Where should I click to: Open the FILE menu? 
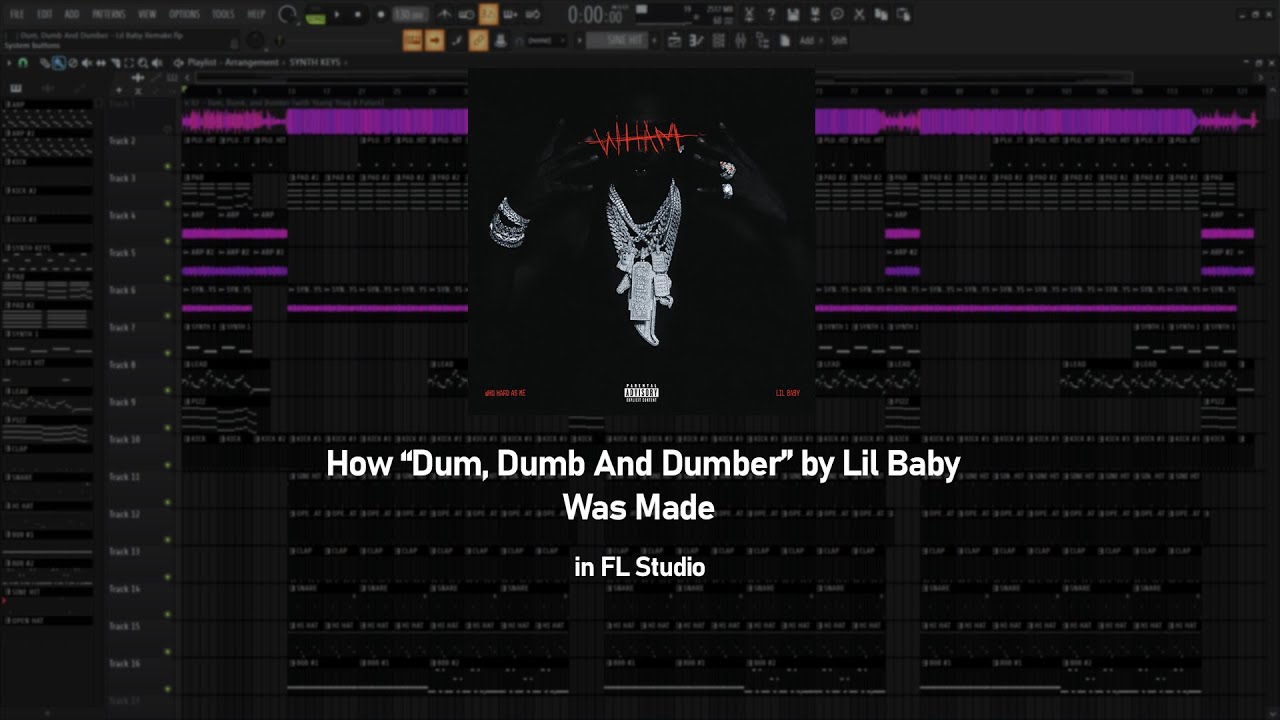coord(17,14)
